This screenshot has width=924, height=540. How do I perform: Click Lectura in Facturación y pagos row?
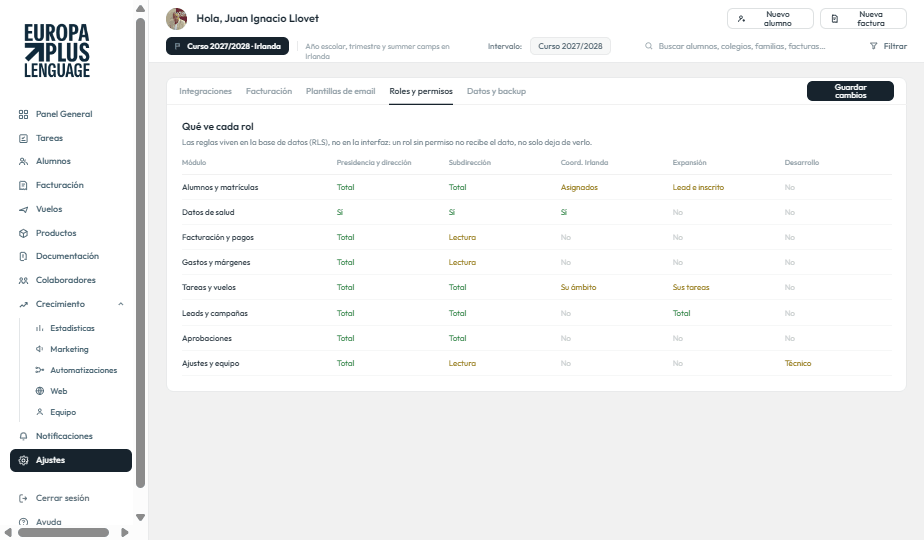coord(462,238)
